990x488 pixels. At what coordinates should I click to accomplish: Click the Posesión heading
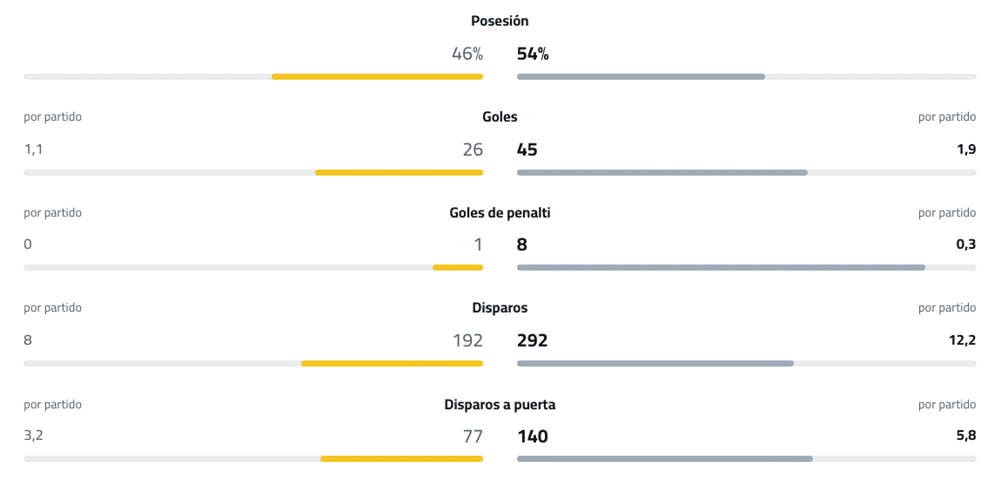(x=500, y=21)
